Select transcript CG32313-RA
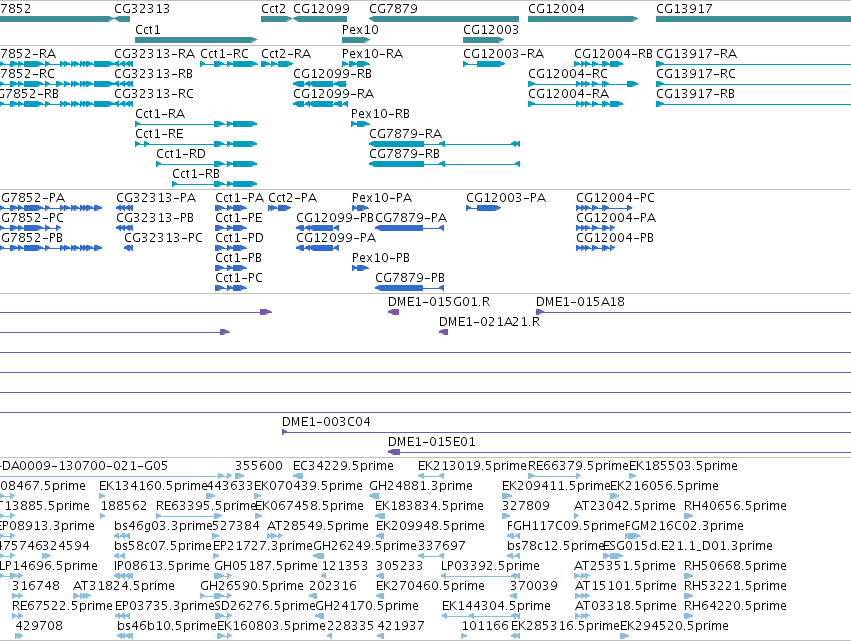The width and height of the screenshot is (851, 641). [124, 64]
